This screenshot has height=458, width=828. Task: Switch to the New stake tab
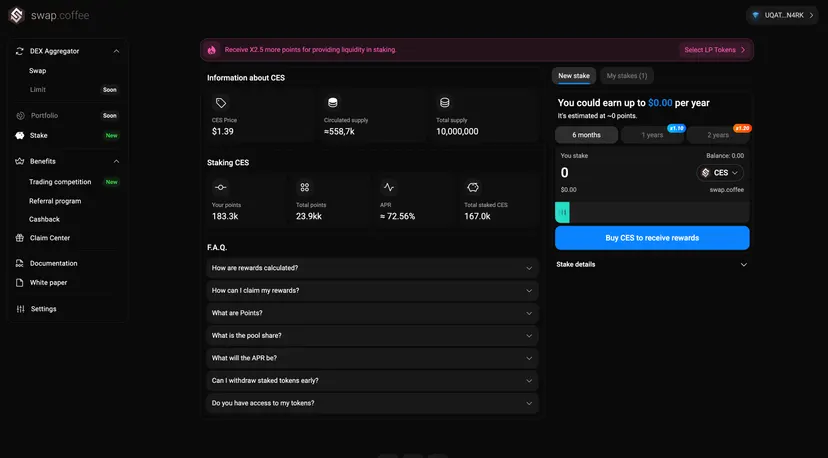[574, 76]
